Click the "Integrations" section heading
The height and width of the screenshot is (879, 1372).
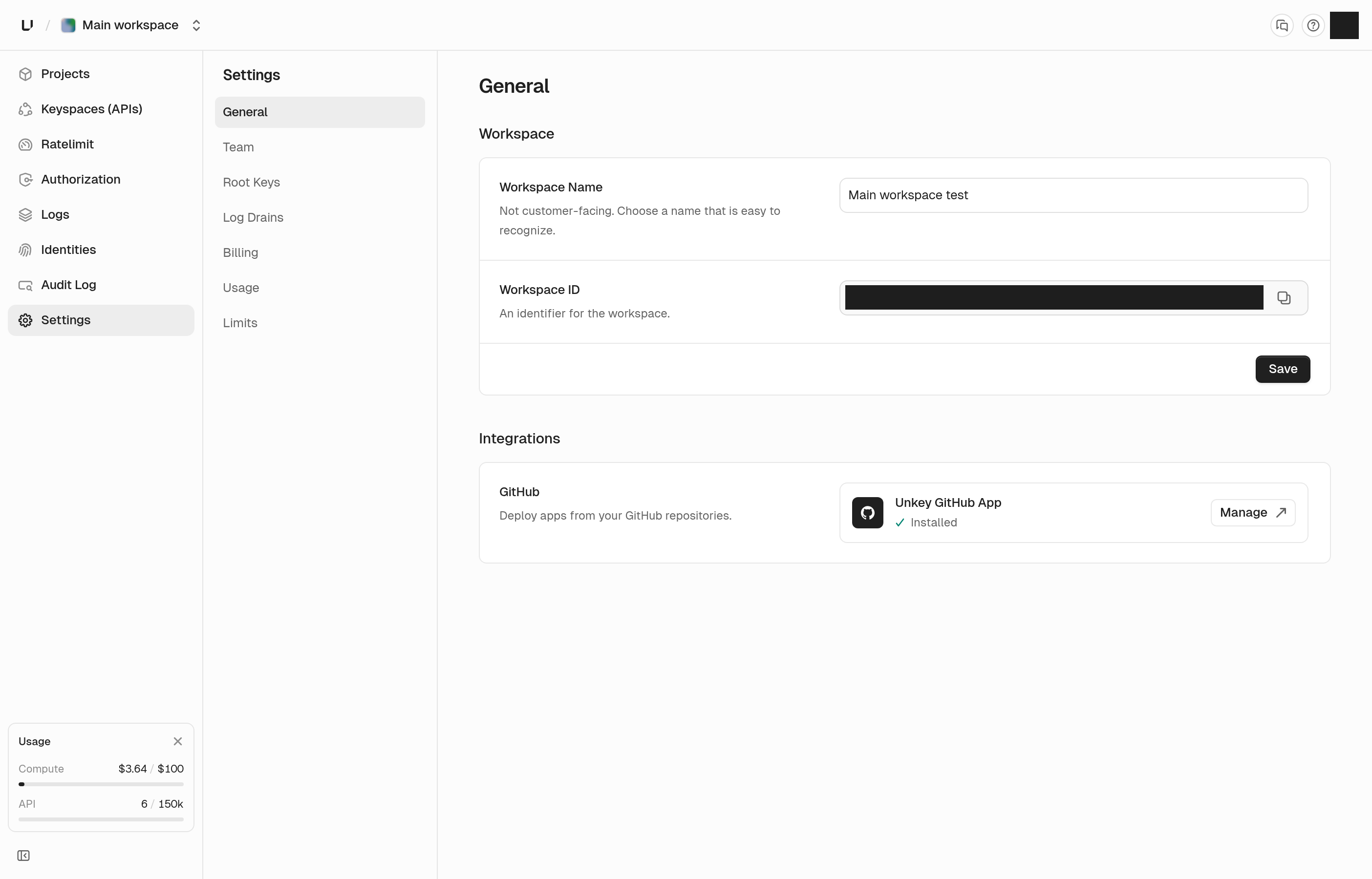(x=519, y=439)
